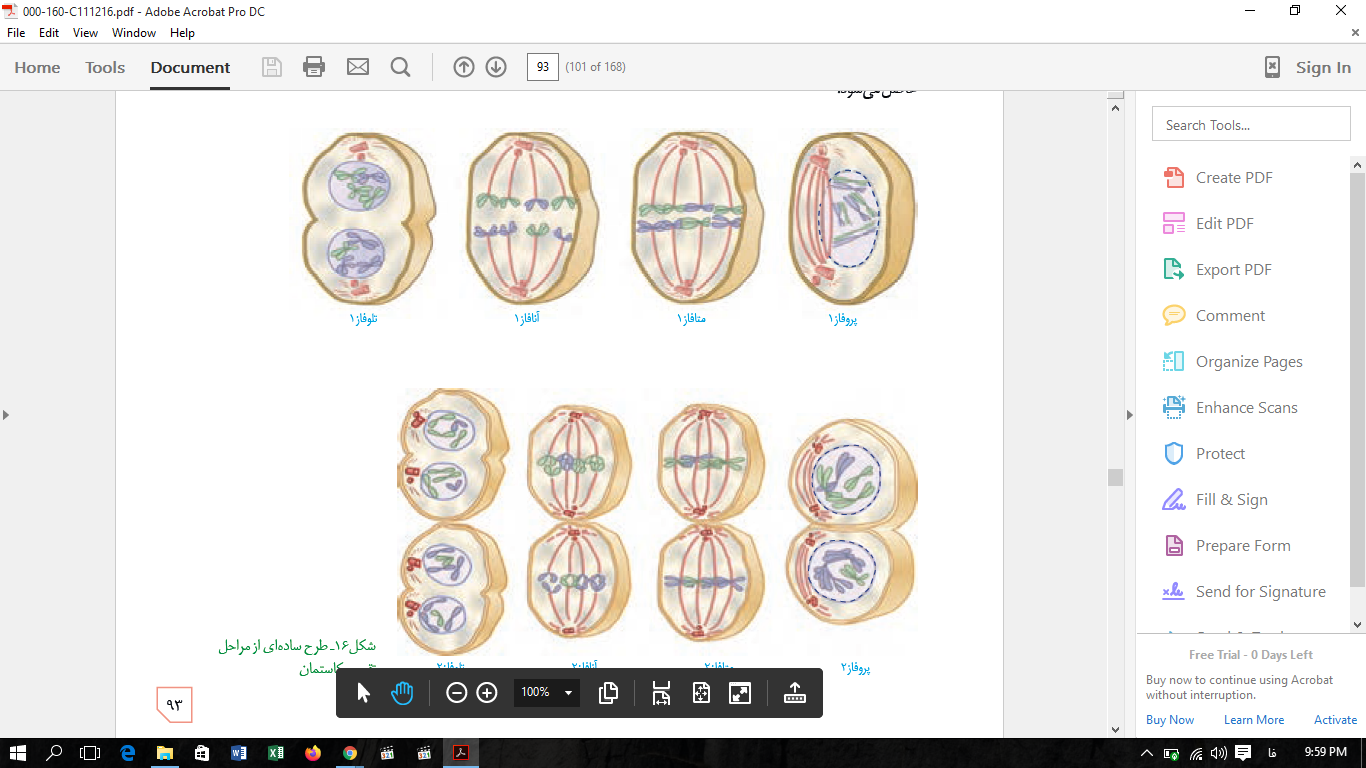Click the tools pane scrollbar down arrow
This screenshot has height=768, width=1366.
tap(1358, 625)
